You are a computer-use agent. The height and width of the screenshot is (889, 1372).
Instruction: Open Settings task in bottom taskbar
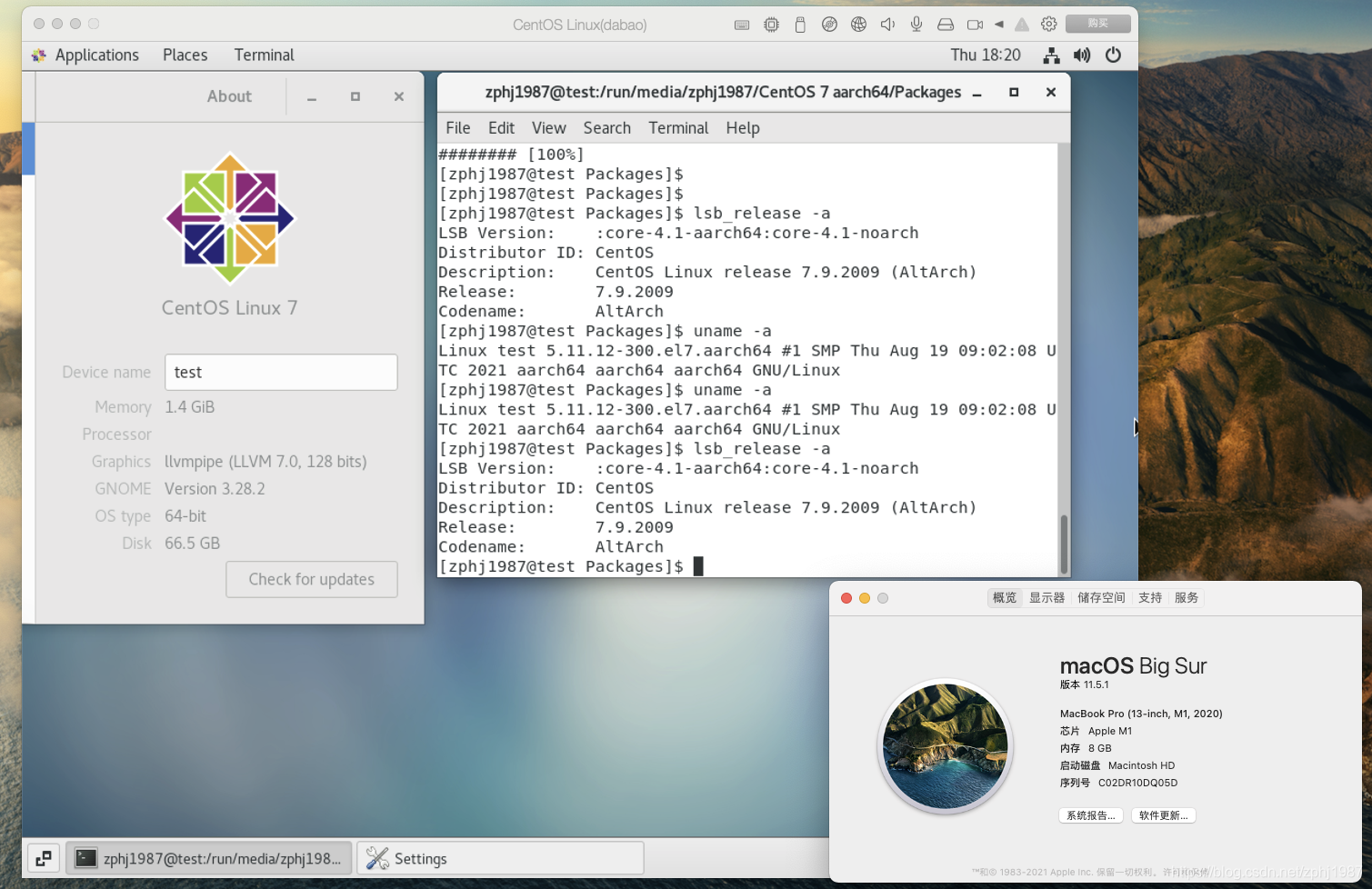[501, 859]
